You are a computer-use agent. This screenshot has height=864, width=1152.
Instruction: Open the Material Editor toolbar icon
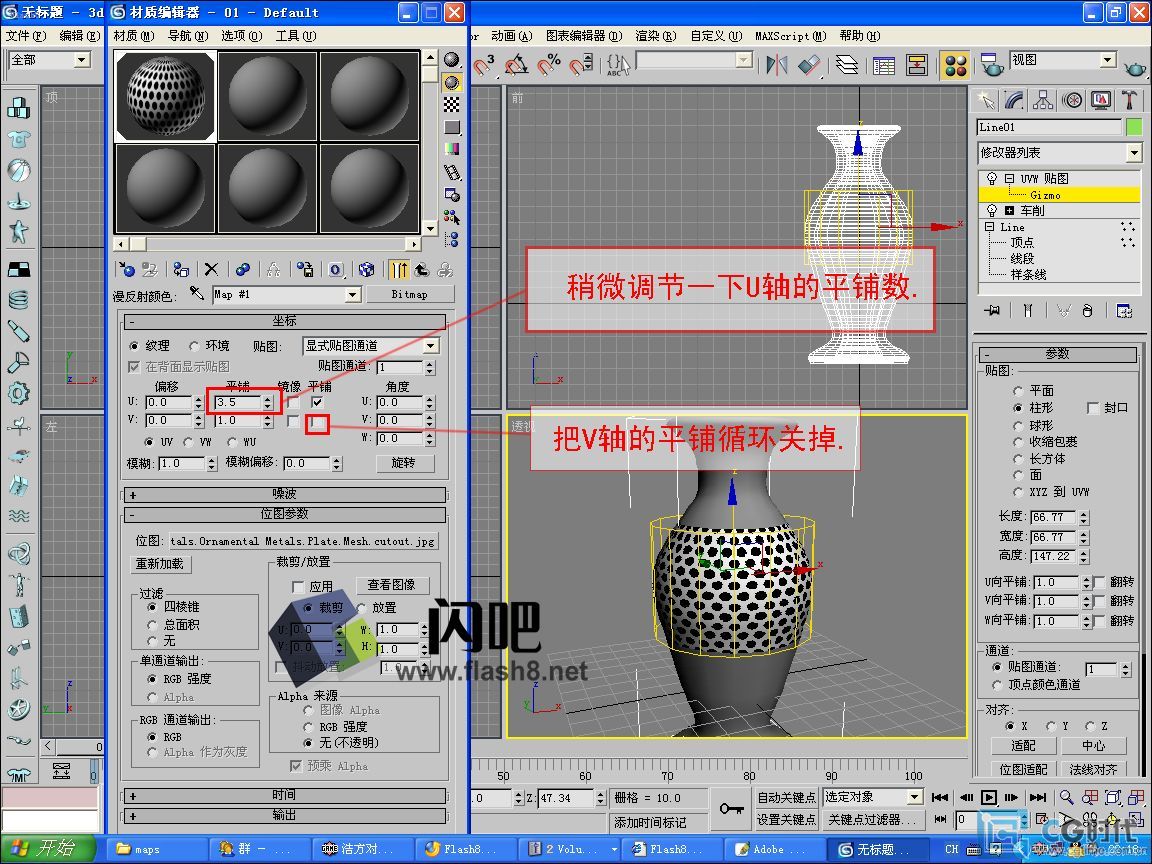tap(956, 65)
